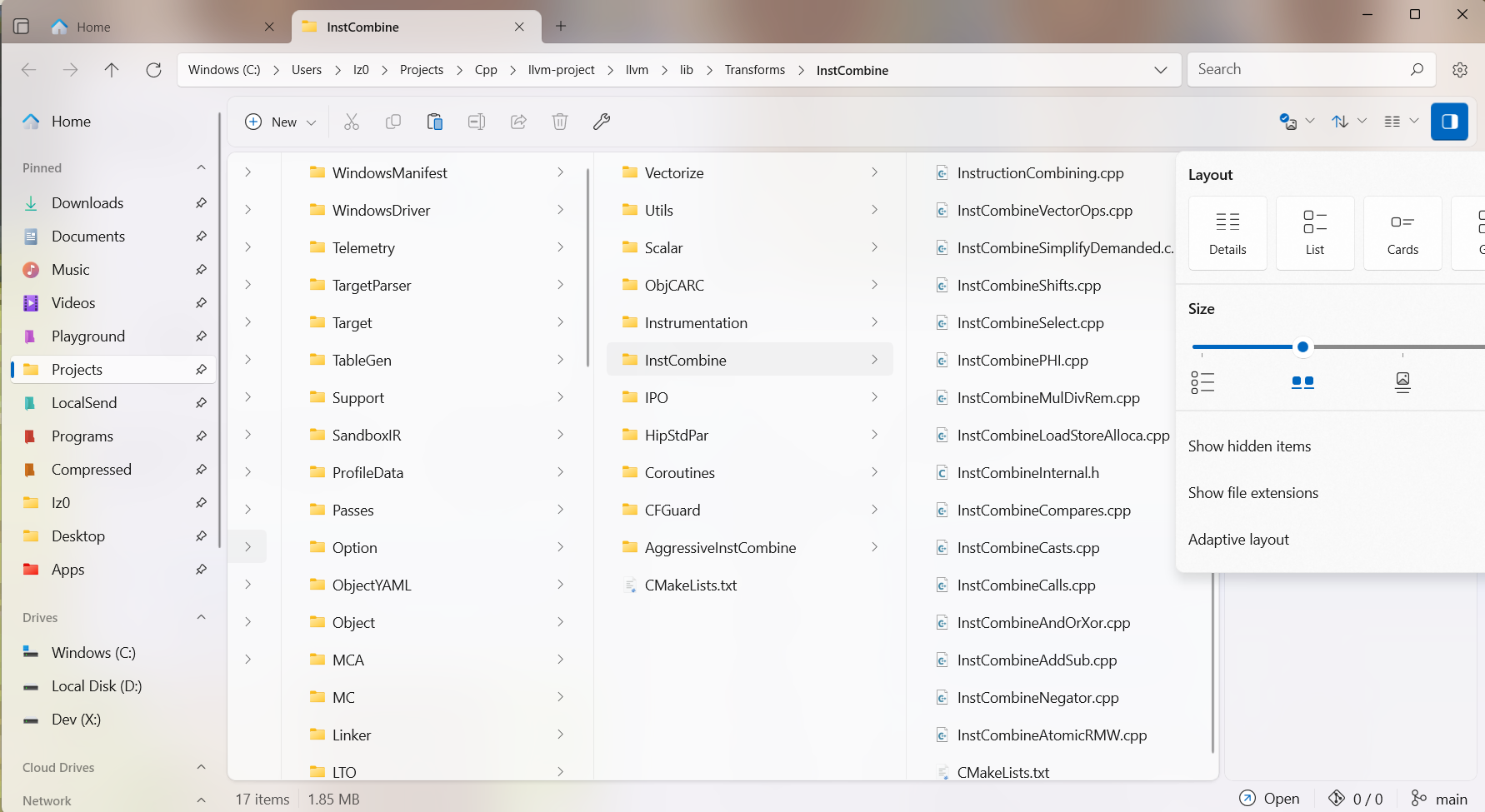This screenshot has width=1485, height=812.
Task: Open the sort options dropdown
Action: point(1349,122)
